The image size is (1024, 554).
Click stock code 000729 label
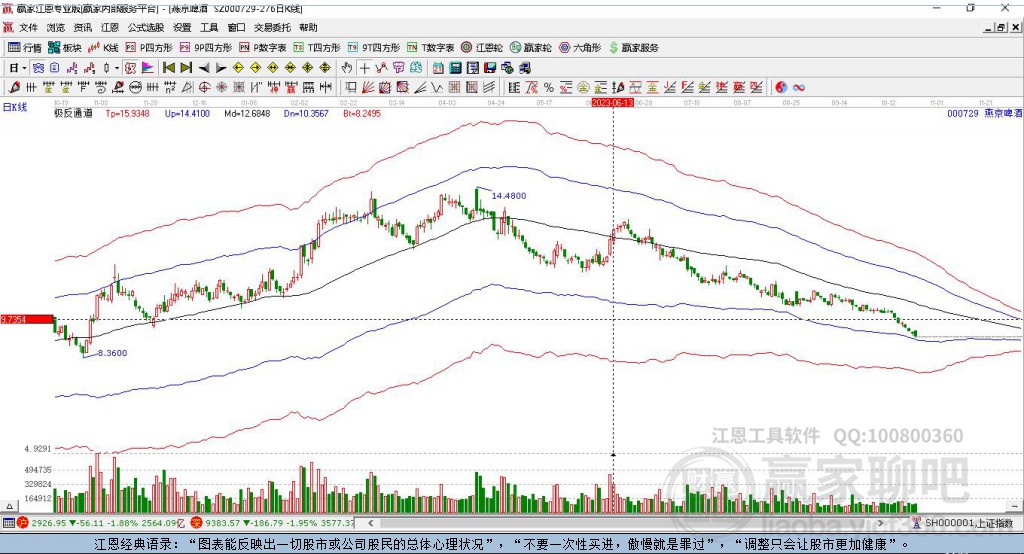963,114
